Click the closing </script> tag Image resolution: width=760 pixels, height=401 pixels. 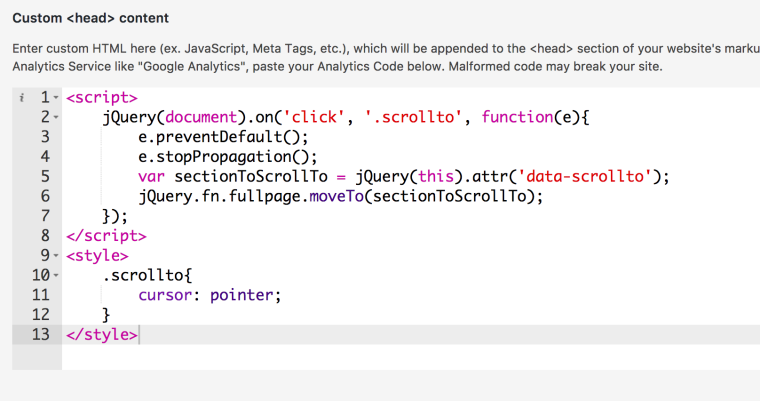pyautogui.click(x=105, y=236)
